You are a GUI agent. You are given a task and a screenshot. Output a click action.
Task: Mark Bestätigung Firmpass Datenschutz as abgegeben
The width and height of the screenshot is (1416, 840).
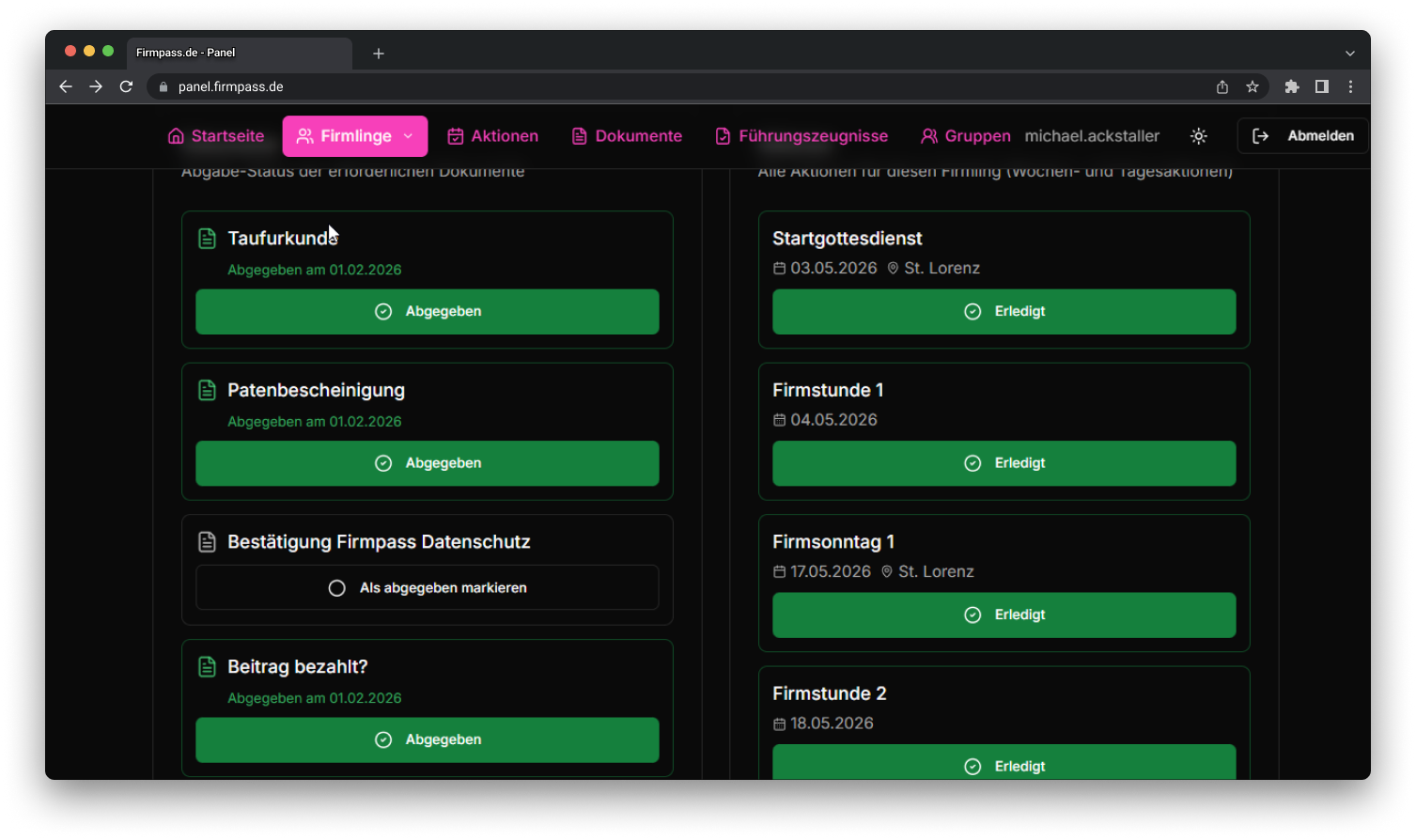427,587
